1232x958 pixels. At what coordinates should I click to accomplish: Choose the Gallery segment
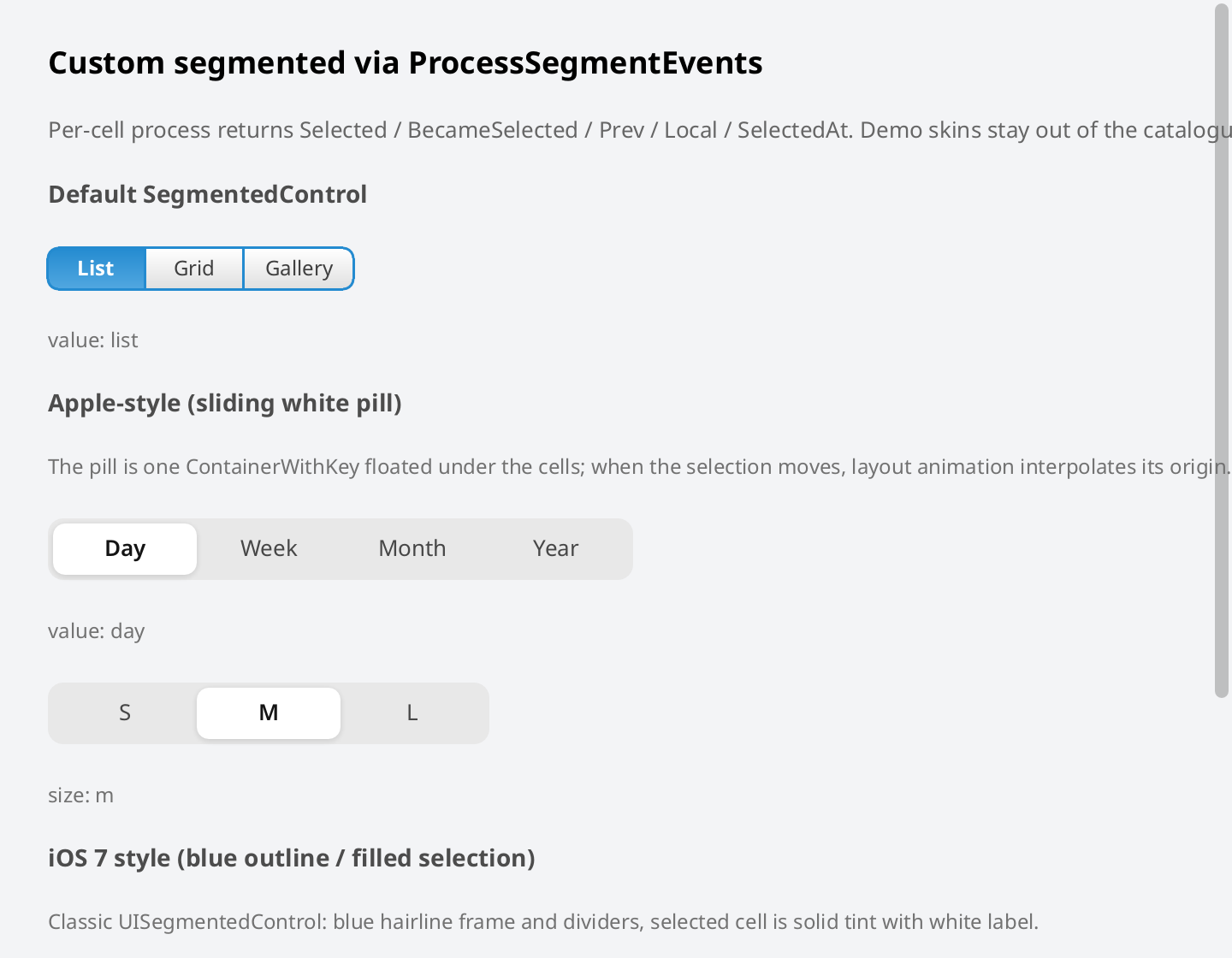tap(299, 269)
